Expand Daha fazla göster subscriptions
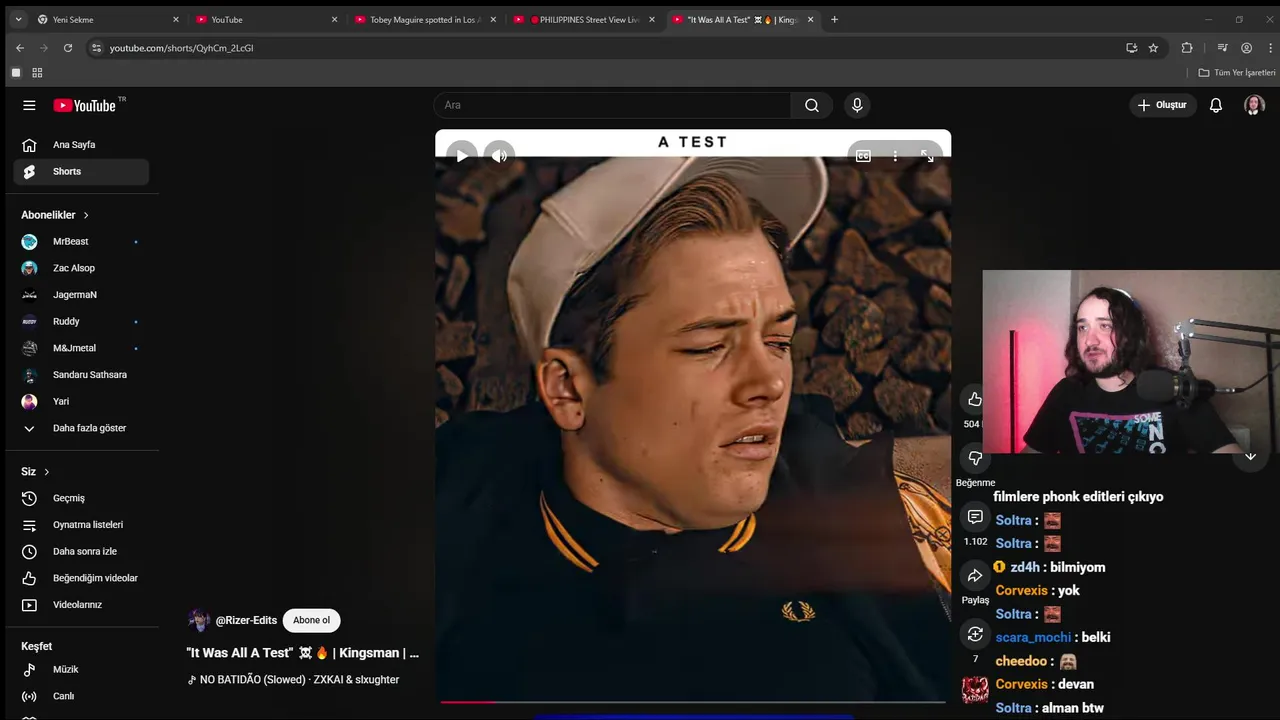1280x720 pixels. [81, 428]
